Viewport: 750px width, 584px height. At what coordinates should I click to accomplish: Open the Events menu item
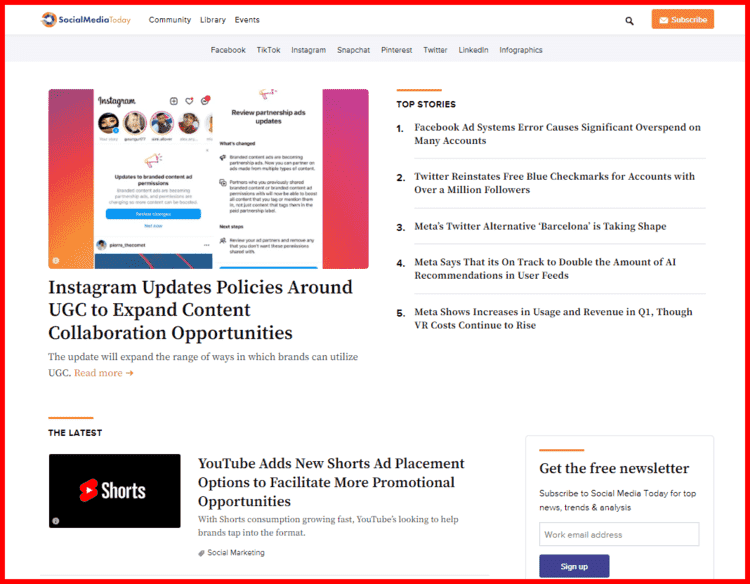coord(247,20)
